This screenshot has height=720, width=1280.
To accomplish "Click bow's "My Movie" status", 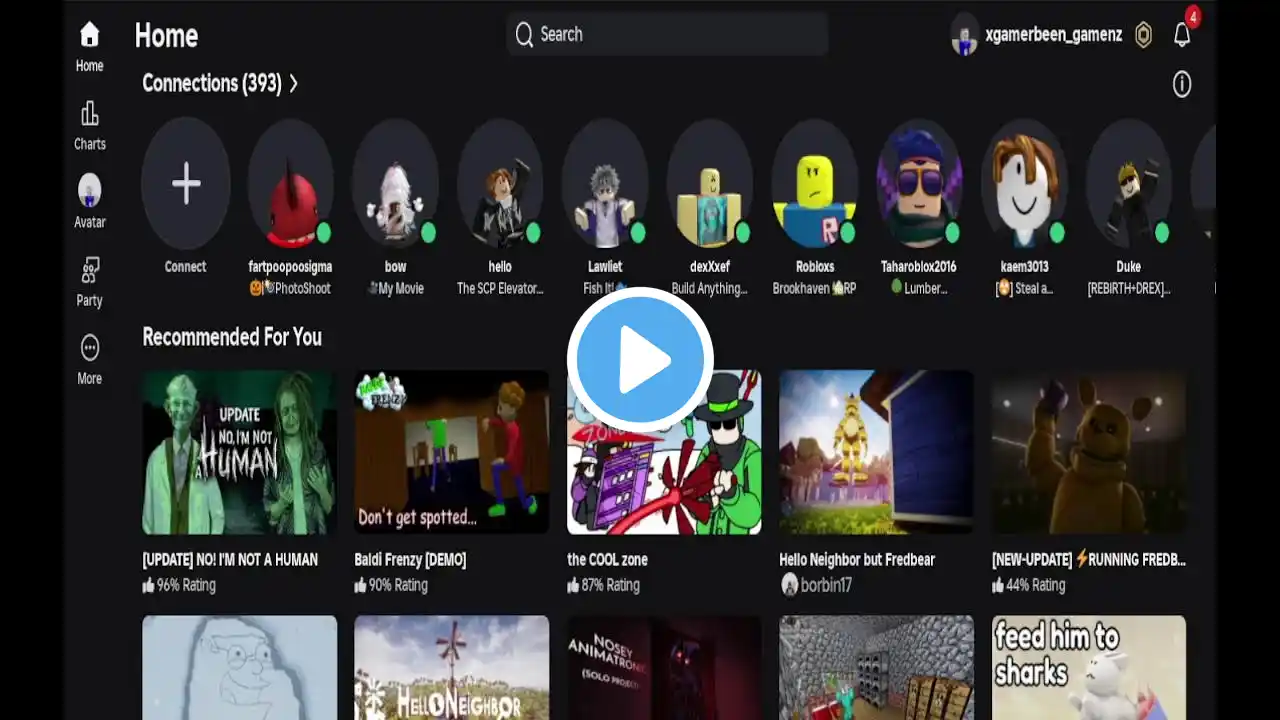I will click(395, 289).
